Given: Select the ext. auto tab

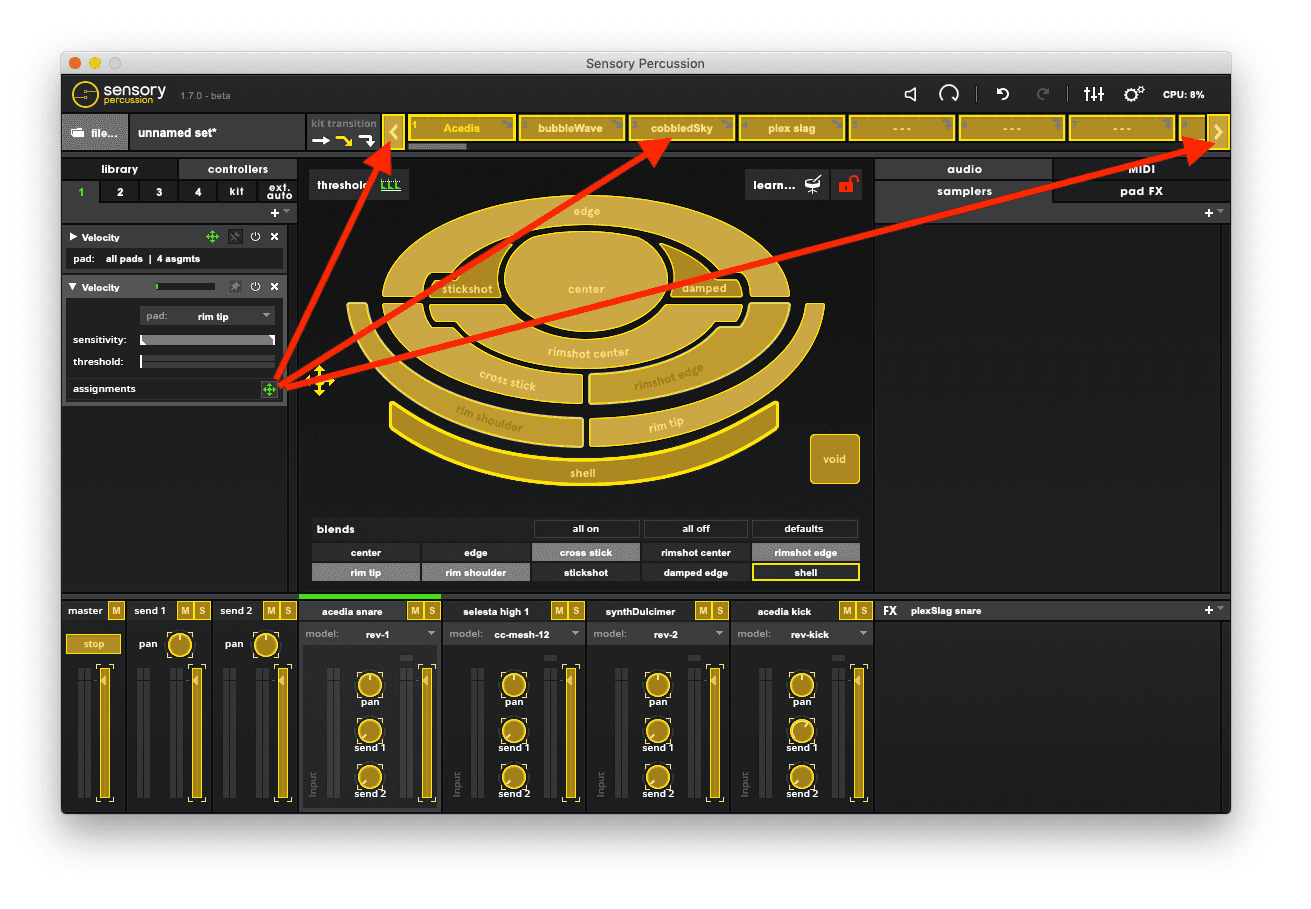Looking at the screenshot, I should coord(279,191).
